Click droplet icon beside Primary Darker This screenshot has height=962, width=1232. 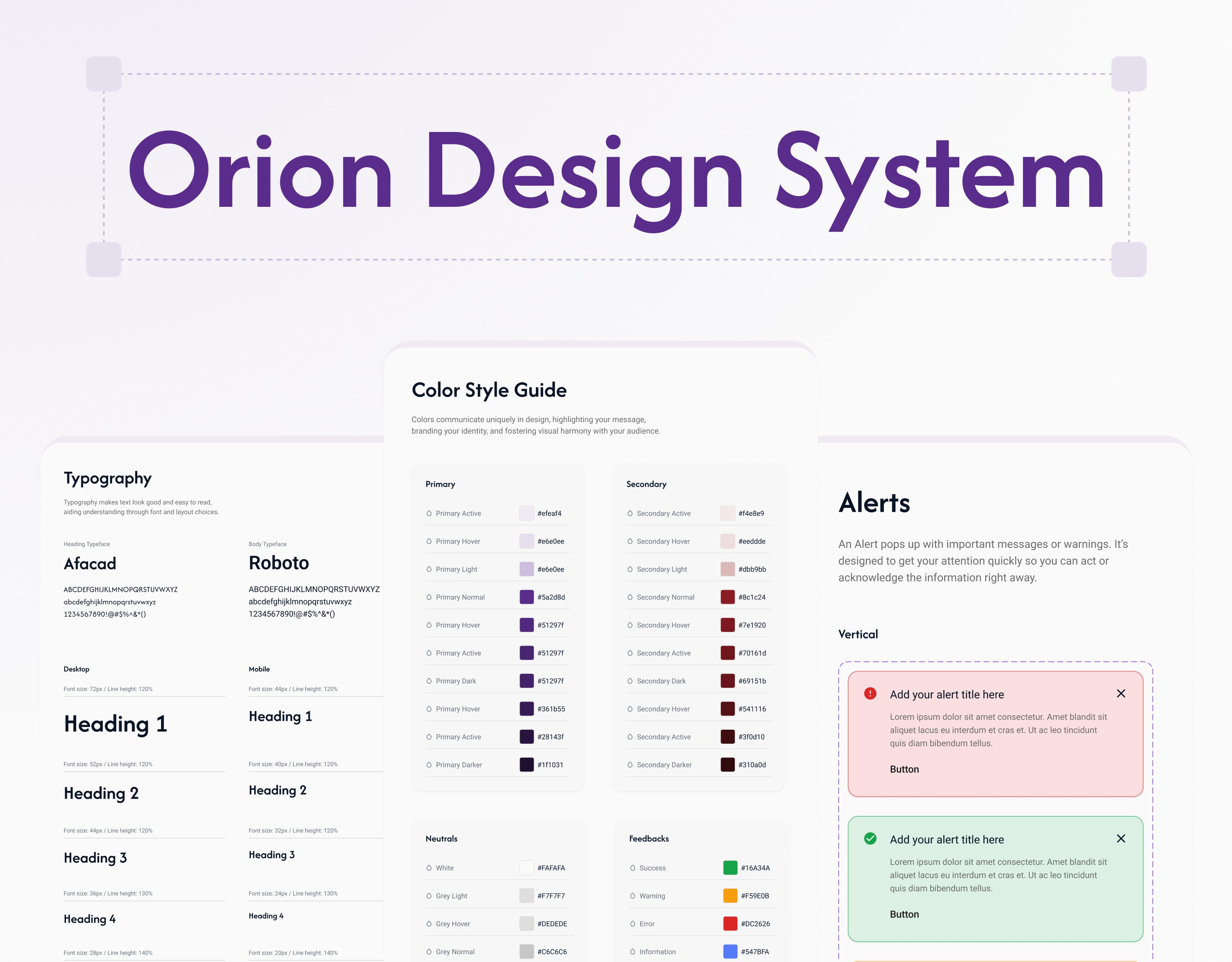coord(429,764)
